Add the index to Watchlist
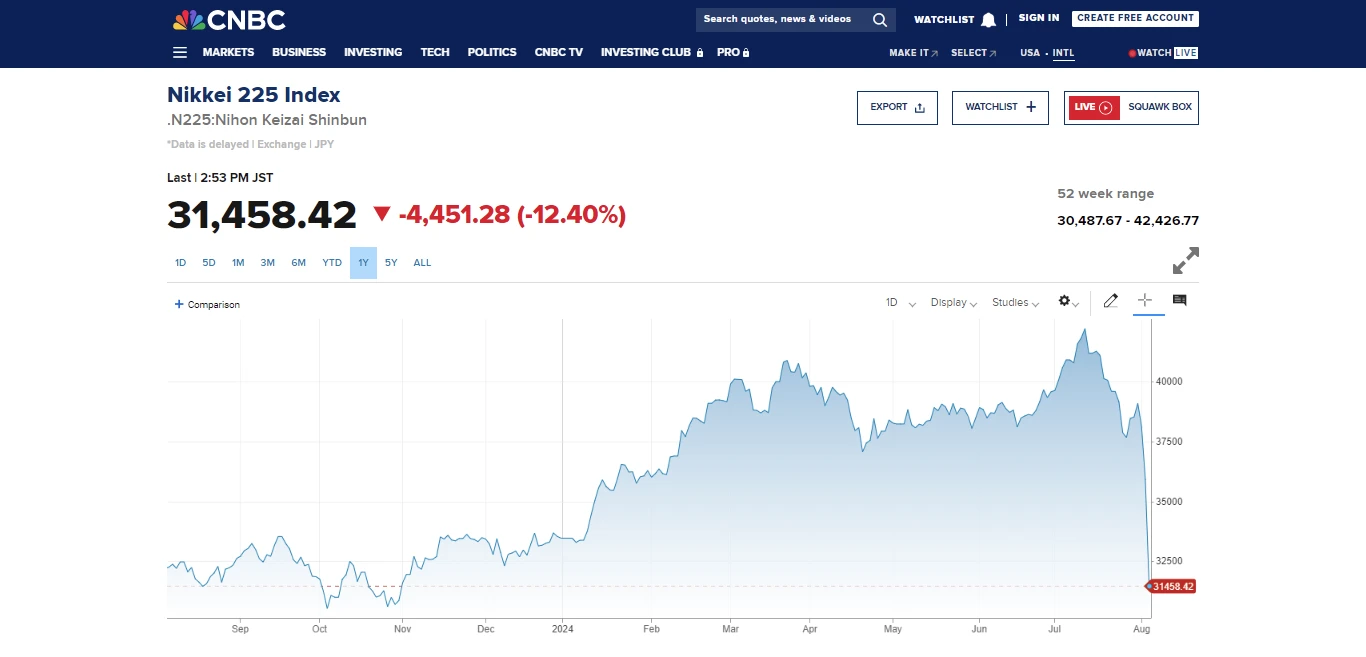This screenshot has height=657, width=1366. 1000,108
